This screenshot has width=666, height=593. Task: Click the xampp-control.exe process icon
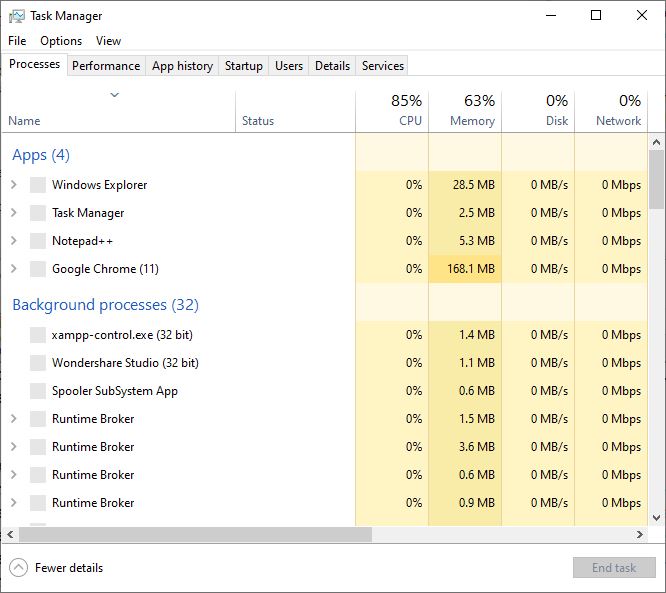point(38,335)
